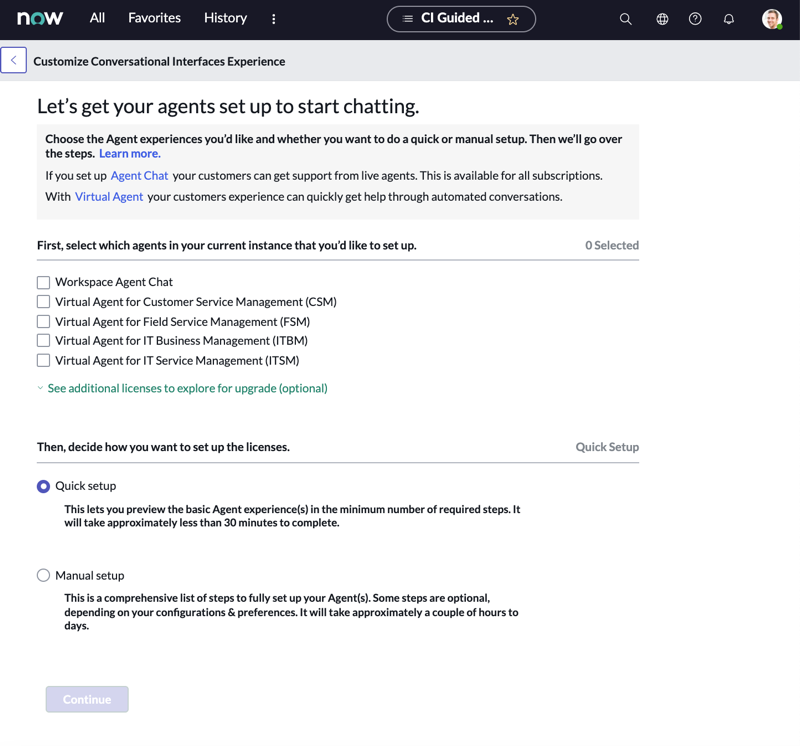This screenshot has width=800, height=746.
Task: Click the '0 Selected' counter text
Action: pos(612,245)
